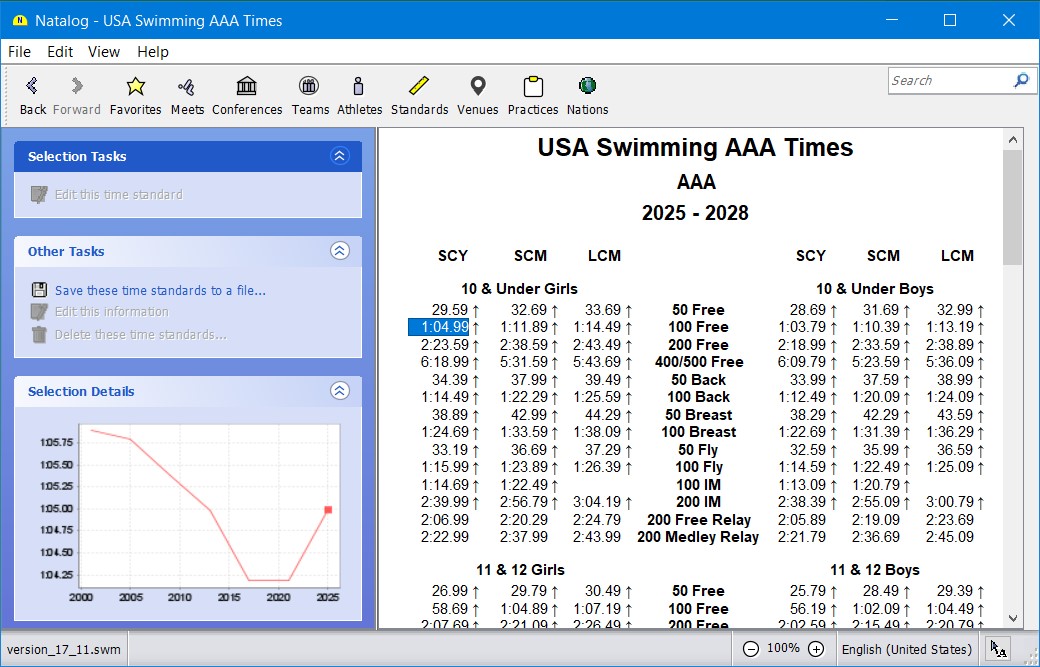Open the Venues map pin icon
Image resolution: width=1040 pixels, height=667 pixels.
478,87
